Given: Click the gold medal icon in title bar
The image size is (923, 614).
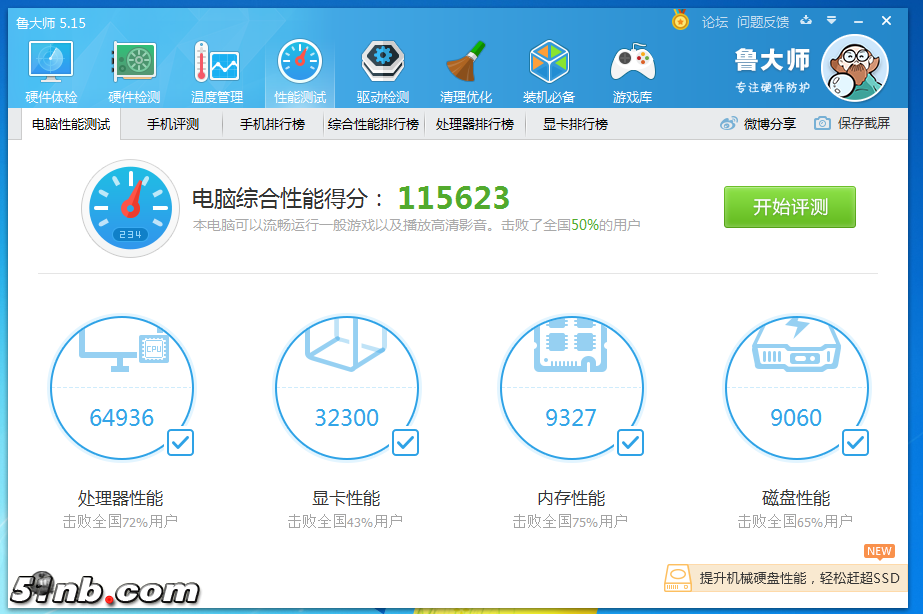Looking at the screenshot, I should pyautogui.click(x=681, y=20).
